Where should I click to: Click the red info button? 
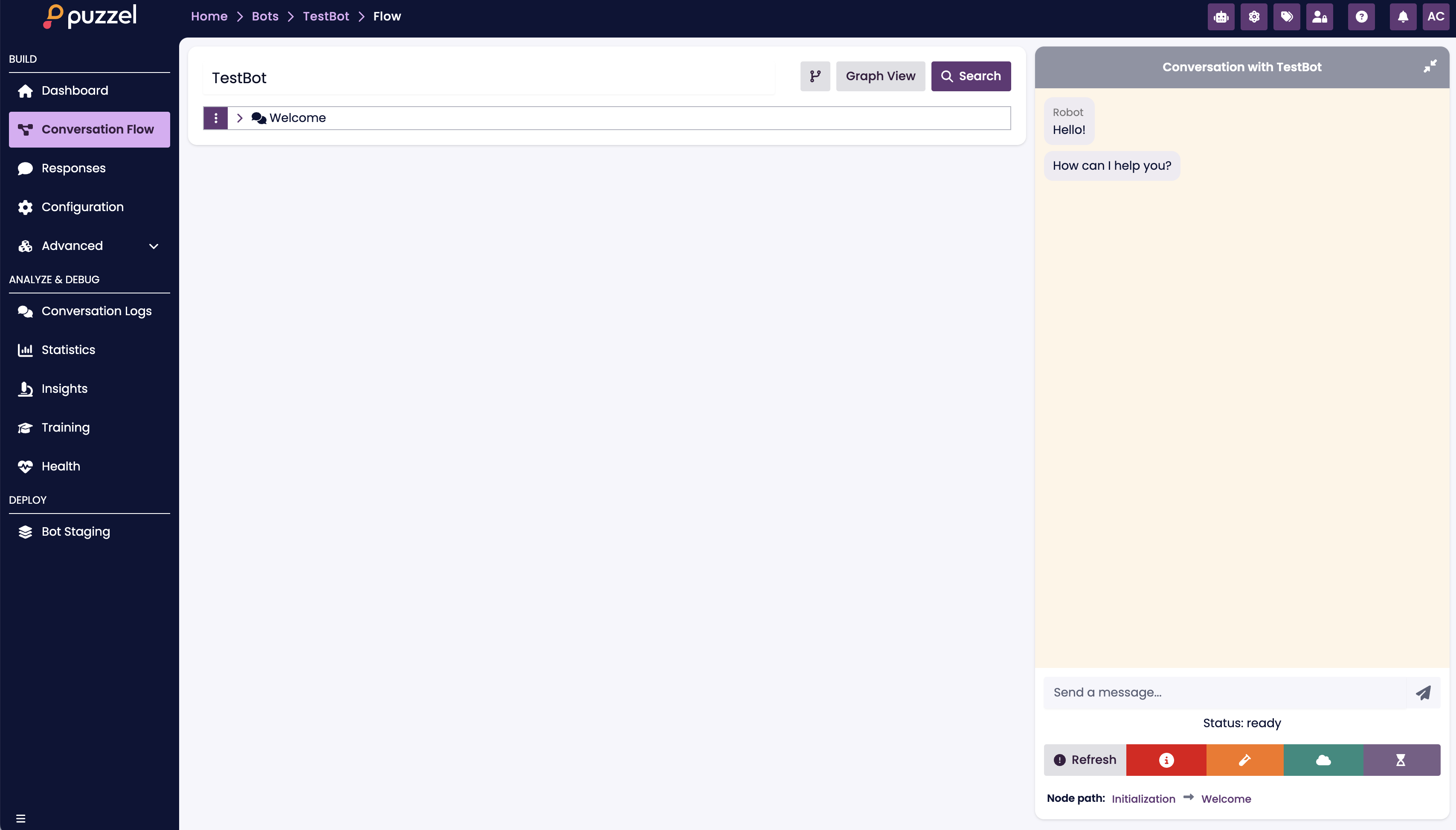click(x=1166, y=760)
